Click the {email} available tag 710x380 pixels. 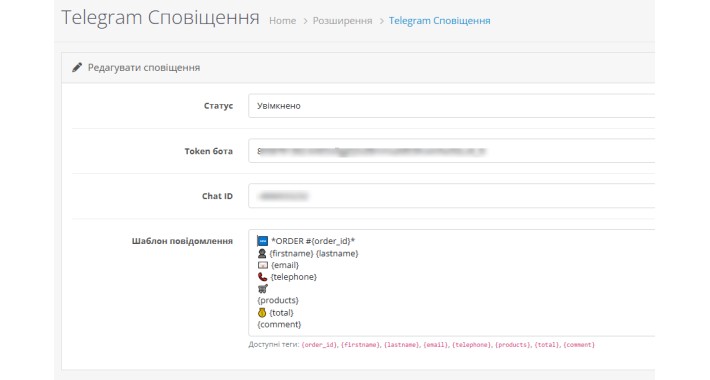(x=436, y=345)
